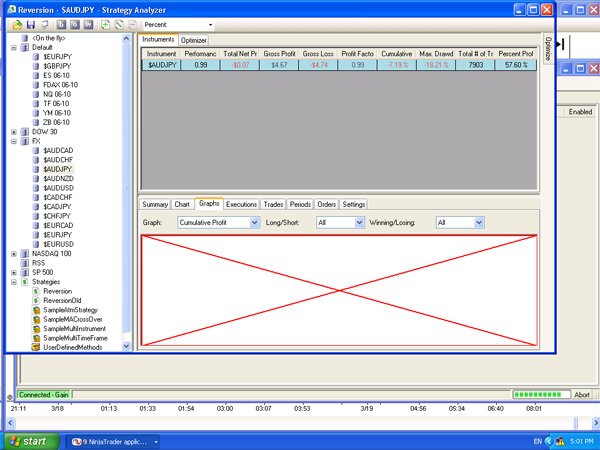Select $EURUSD in the FX tree
This screenshot has height=450, width=600.
coord(58,244)
